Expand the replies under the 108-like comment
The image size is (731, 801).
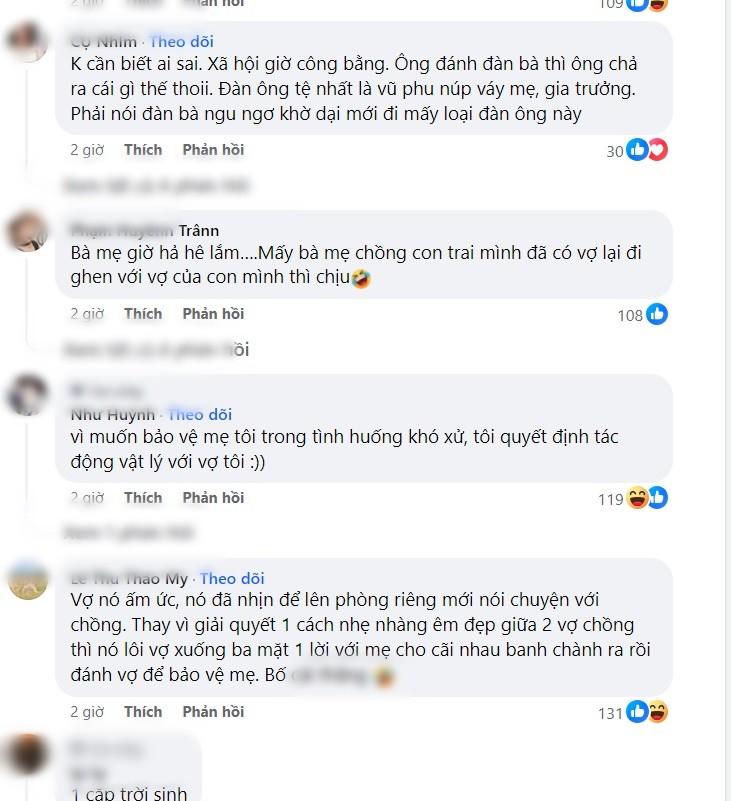156,350
